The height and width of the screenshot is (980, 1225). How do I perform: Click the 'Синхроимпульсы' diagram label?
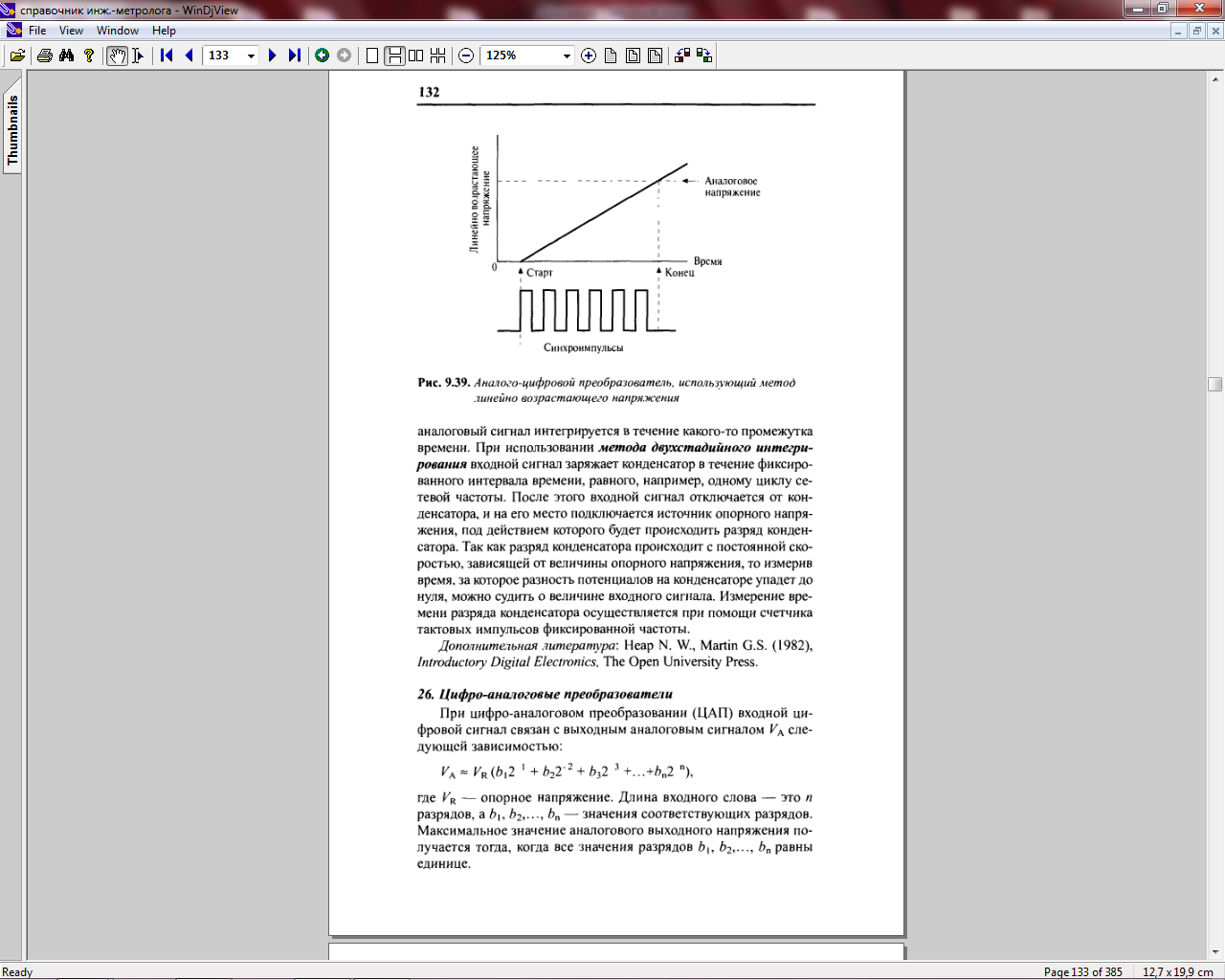[x=584, y=347]
